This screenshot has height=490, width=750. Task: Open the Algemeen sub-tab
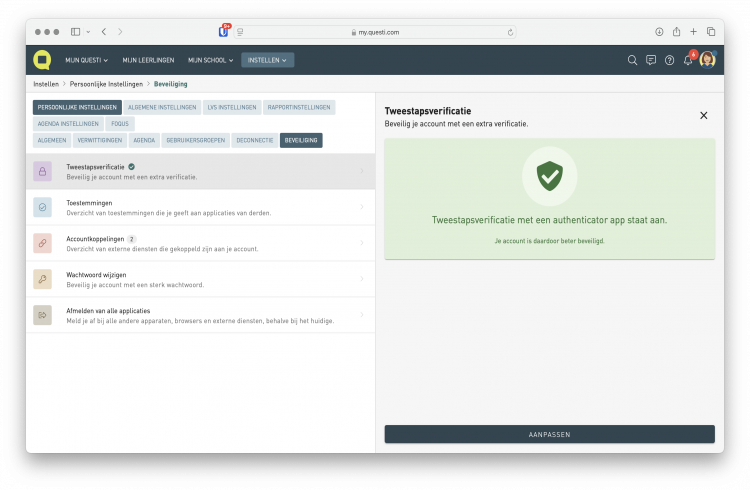coord(52,140)
